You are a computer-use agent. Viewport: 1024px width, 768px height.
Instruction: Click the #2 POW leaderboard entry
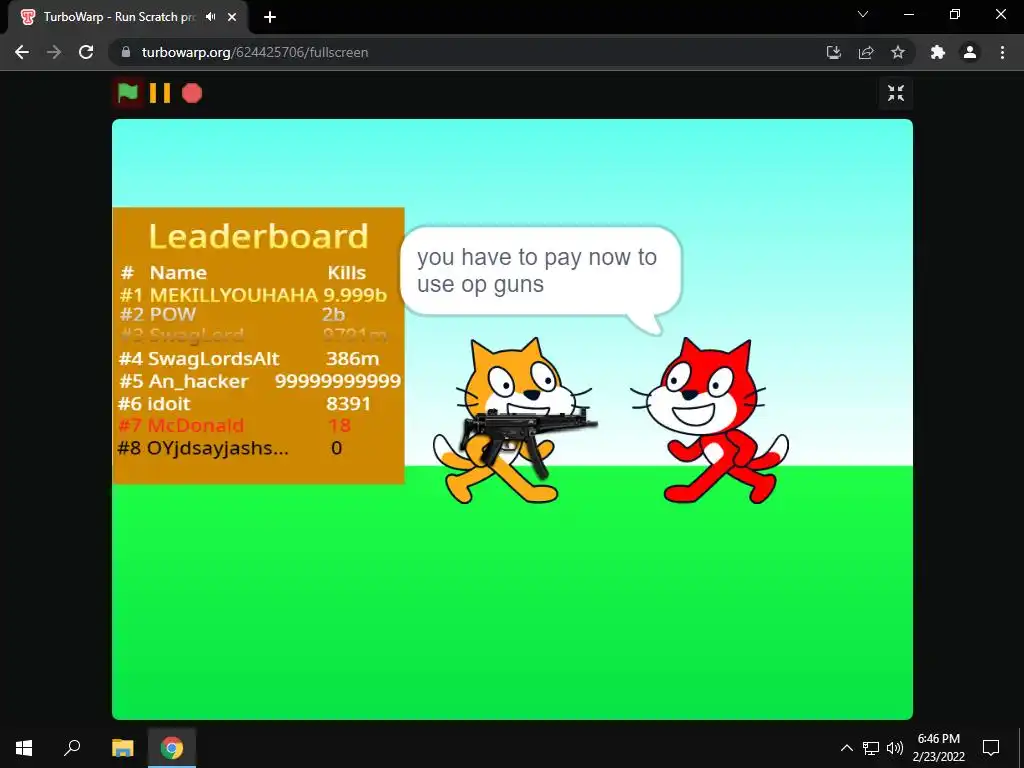(232, 315)
